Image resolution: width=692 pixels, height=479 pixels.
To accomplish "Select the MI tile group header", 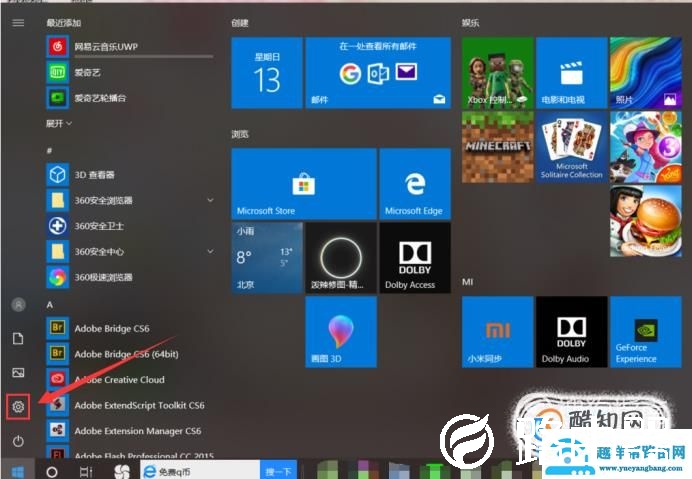I will [467, 282].
